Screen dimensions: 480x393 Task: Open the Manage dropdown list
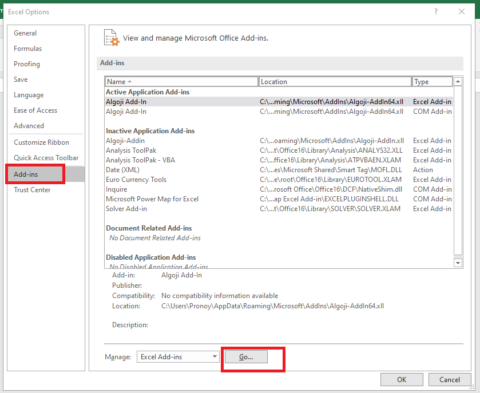pyautogui.click(x=178, y=357)
